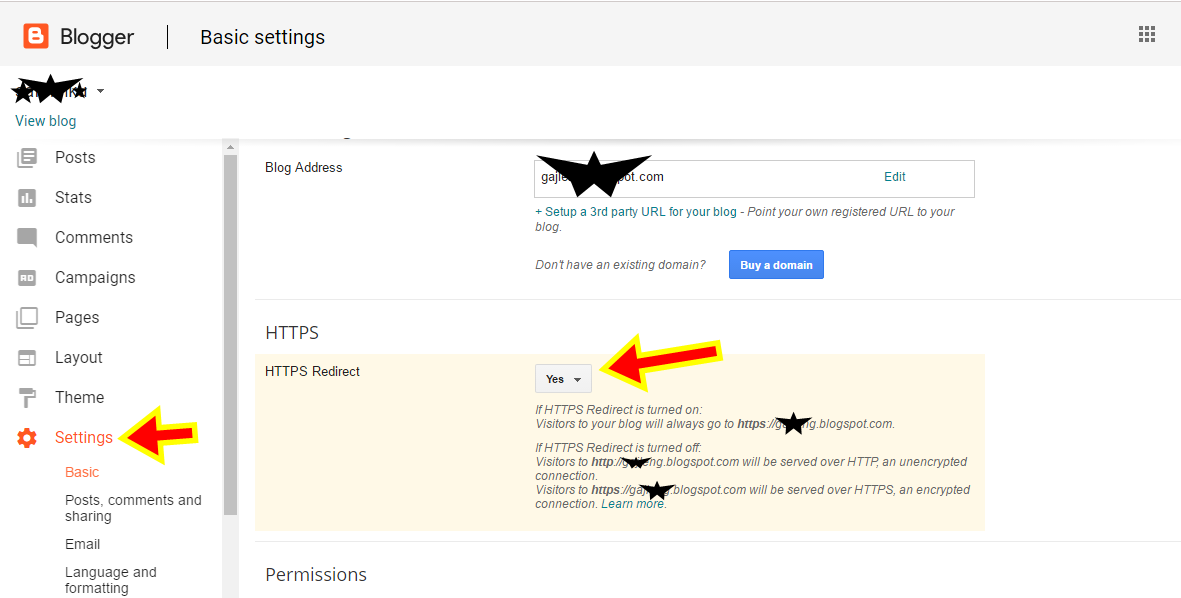Open the Comments icon in sidebar
Screen dimensions: 1181x598
click(x=28, y=237)
